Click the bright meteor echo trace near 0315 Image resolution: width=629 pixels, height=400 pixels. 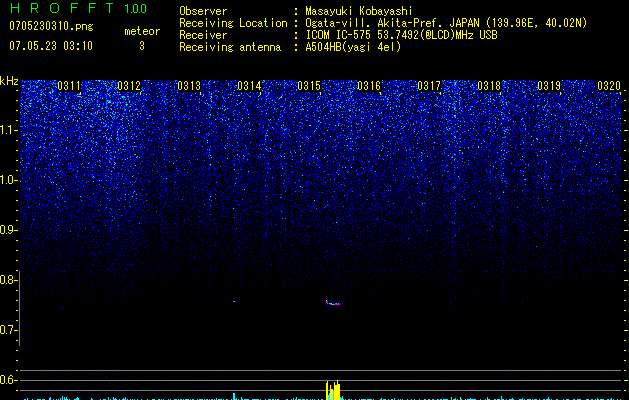(333, 303)
